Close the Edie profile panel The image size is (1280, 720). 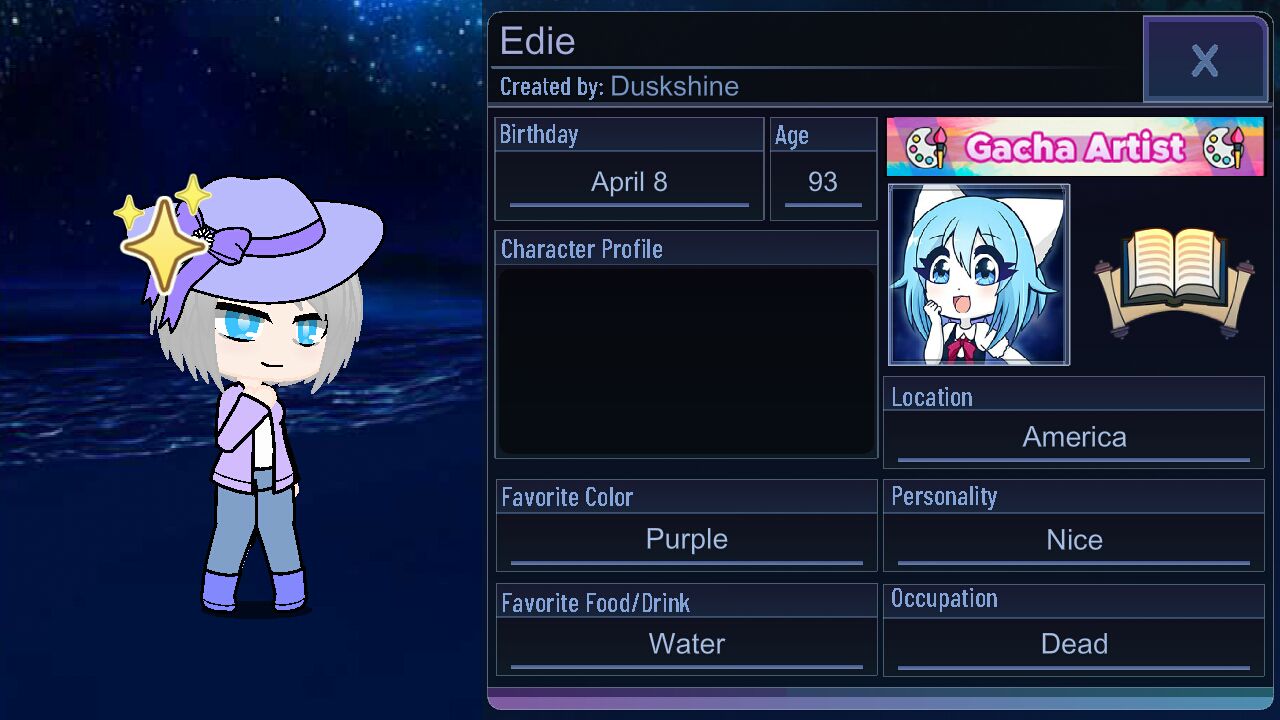click(x=1205, y=60)
